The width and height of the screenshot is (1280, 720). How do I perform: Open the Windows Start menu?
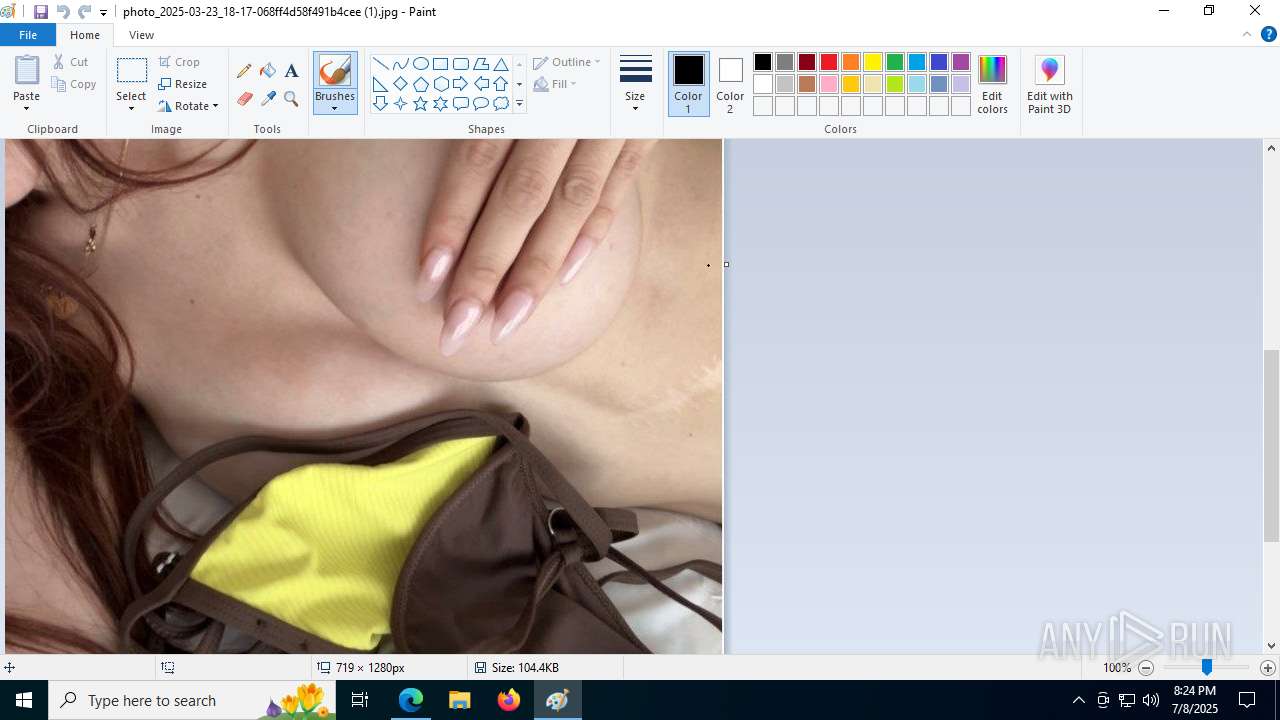(x=24, y=700)
